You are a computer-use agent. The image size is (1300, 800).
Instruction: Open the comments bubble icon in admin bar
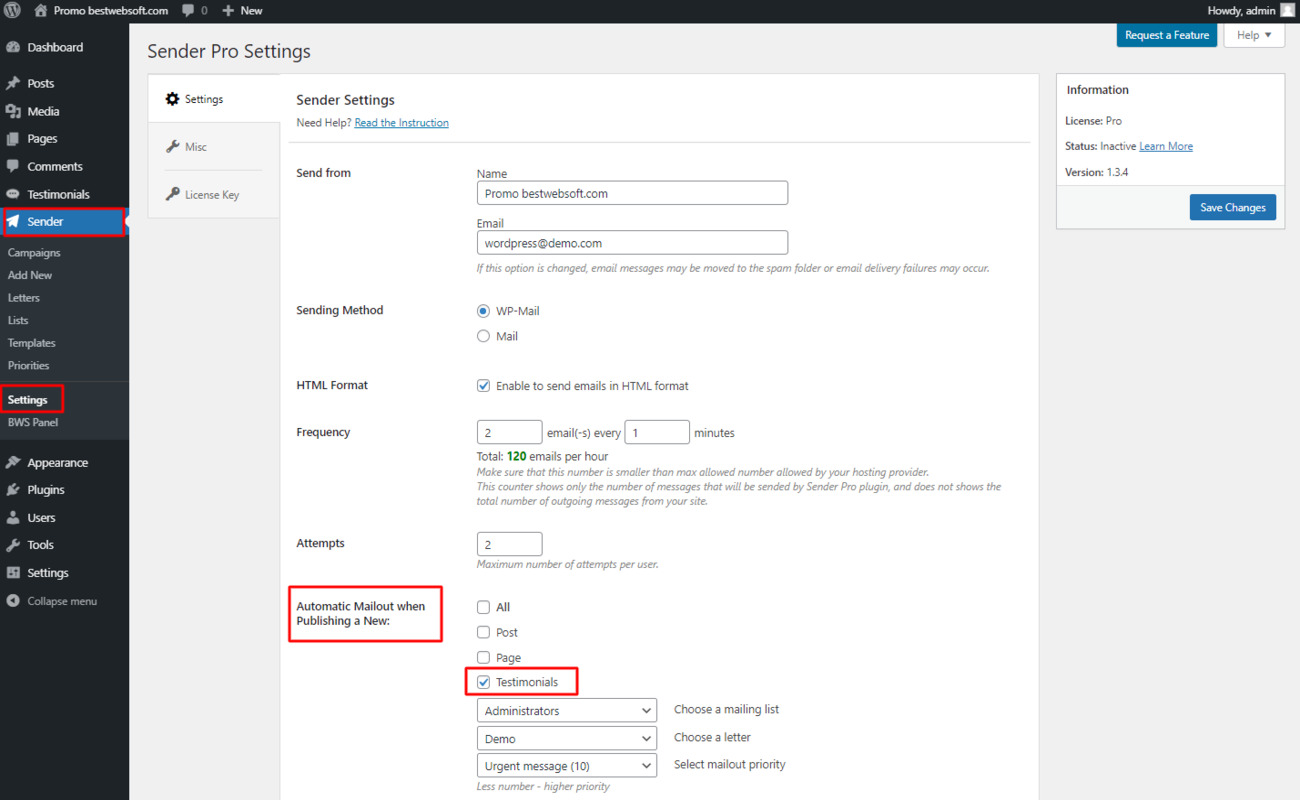pos(188,11)
